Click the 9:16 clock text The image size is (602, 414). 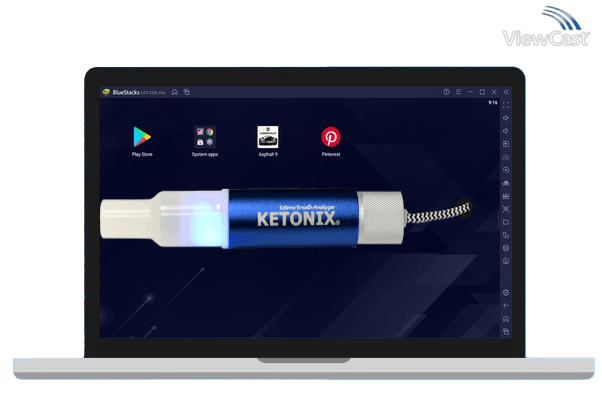coord(493,103)
